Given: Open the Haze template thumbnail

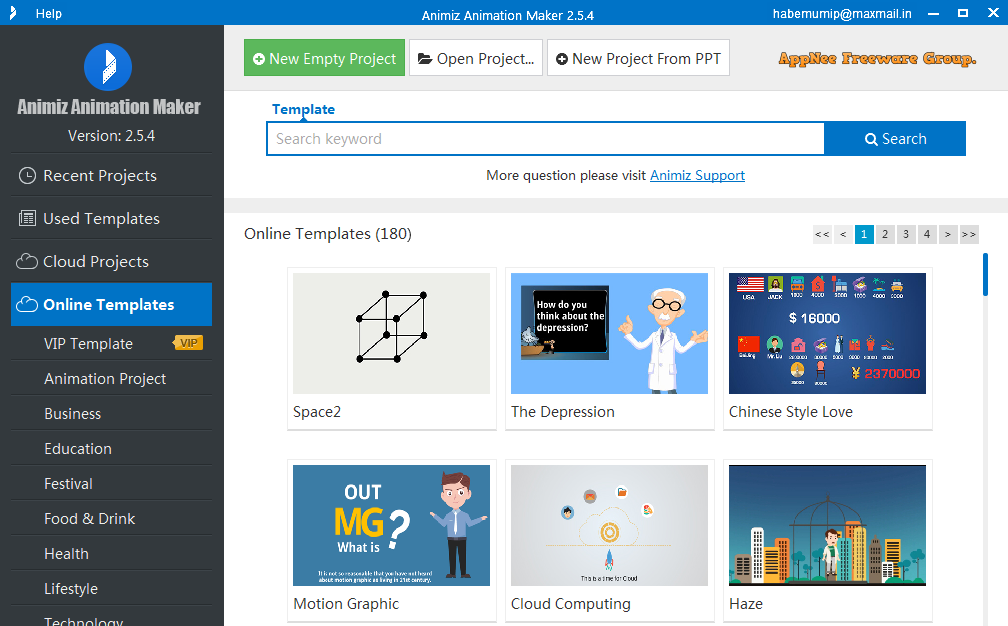Looking at the screenshot, I should point(827,526).
